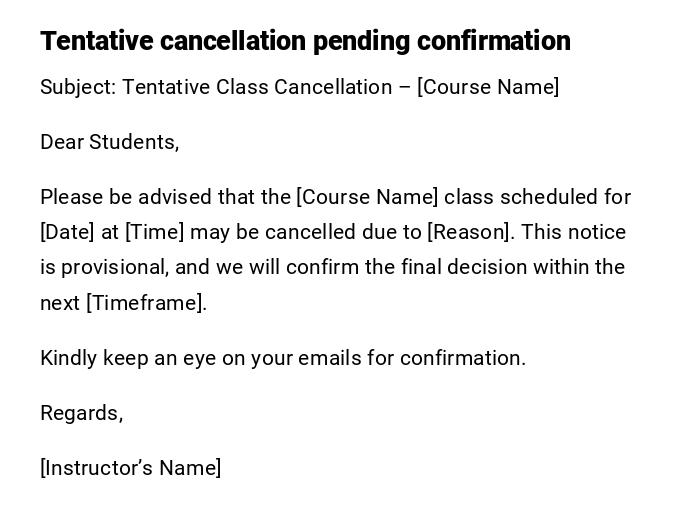Click the [Course Name] placeholder in body paragraph
The width and height of the screenshot is (700, 530).
coord(367,197)
